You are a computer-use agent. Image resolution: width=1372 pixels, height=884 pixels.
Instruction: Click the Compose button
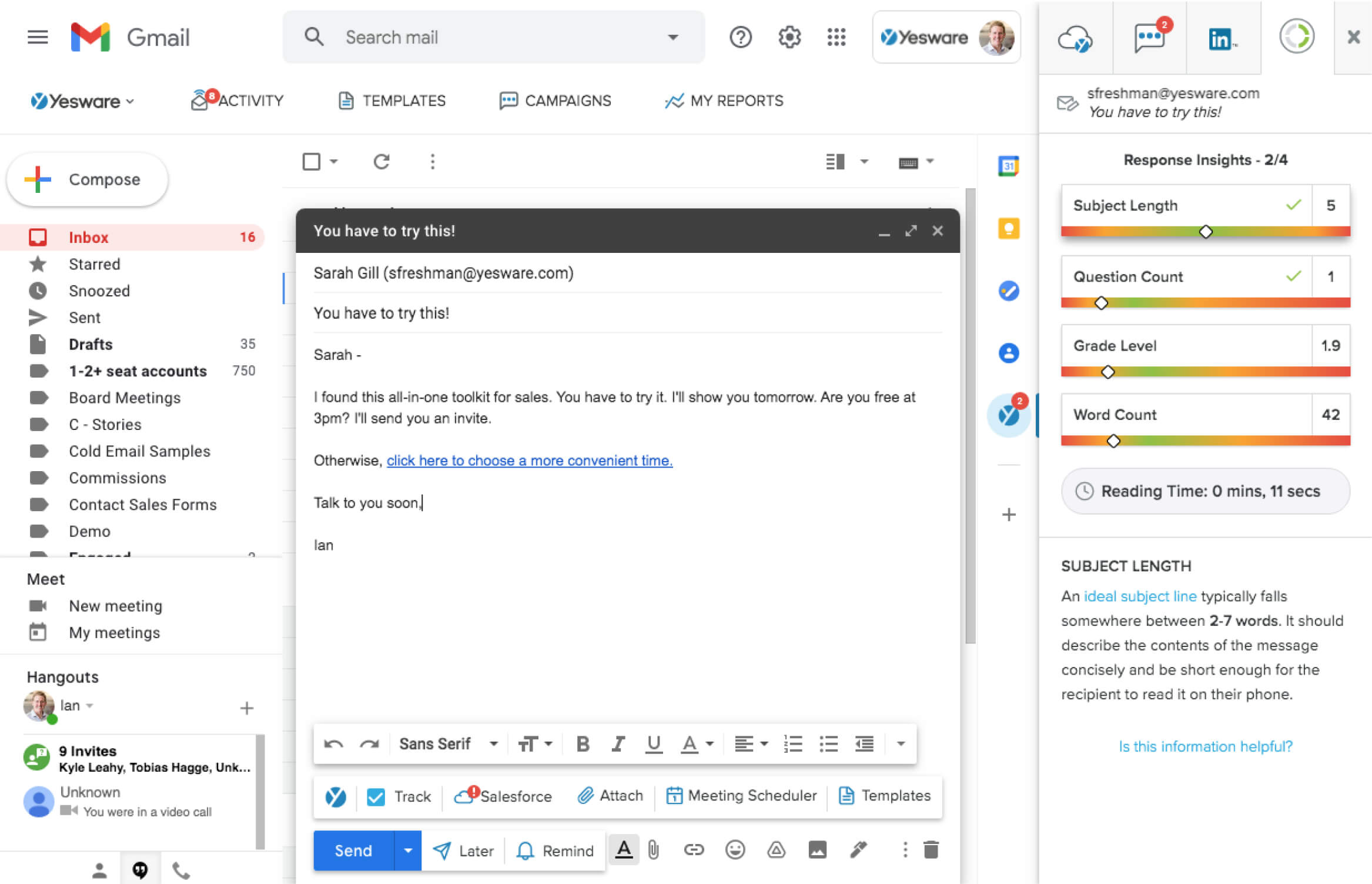pyautogui.click(x=87, y=179)
